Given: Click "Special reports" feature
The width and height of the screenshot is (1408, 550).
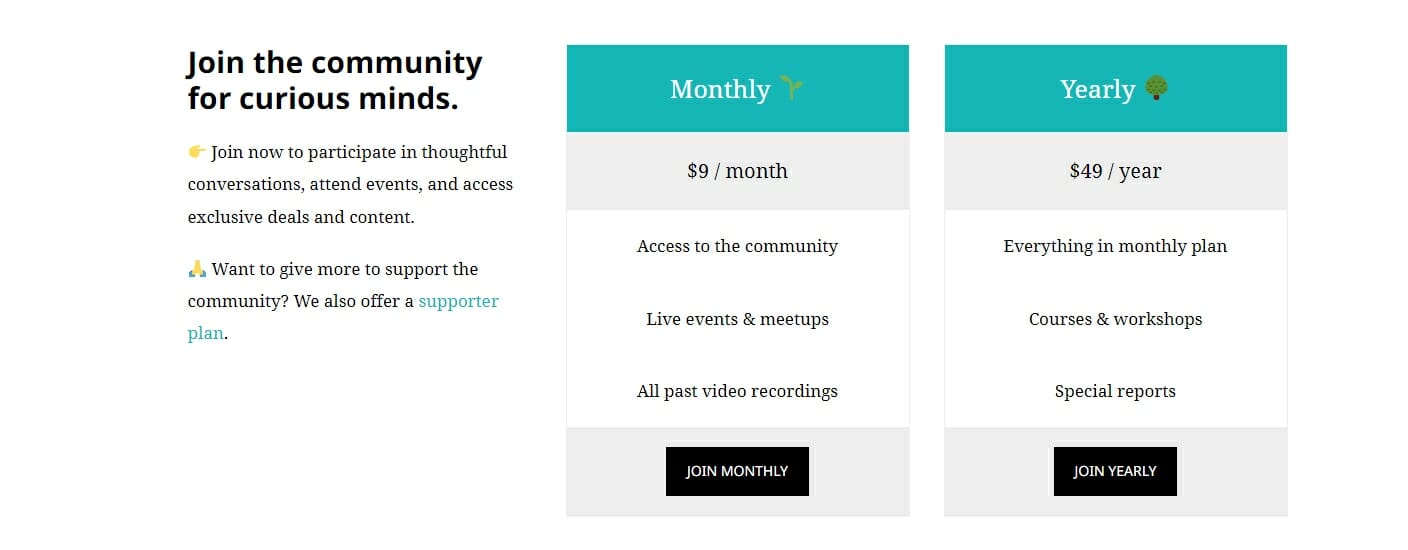Looking at the screenshot, I should [1115, 391].
